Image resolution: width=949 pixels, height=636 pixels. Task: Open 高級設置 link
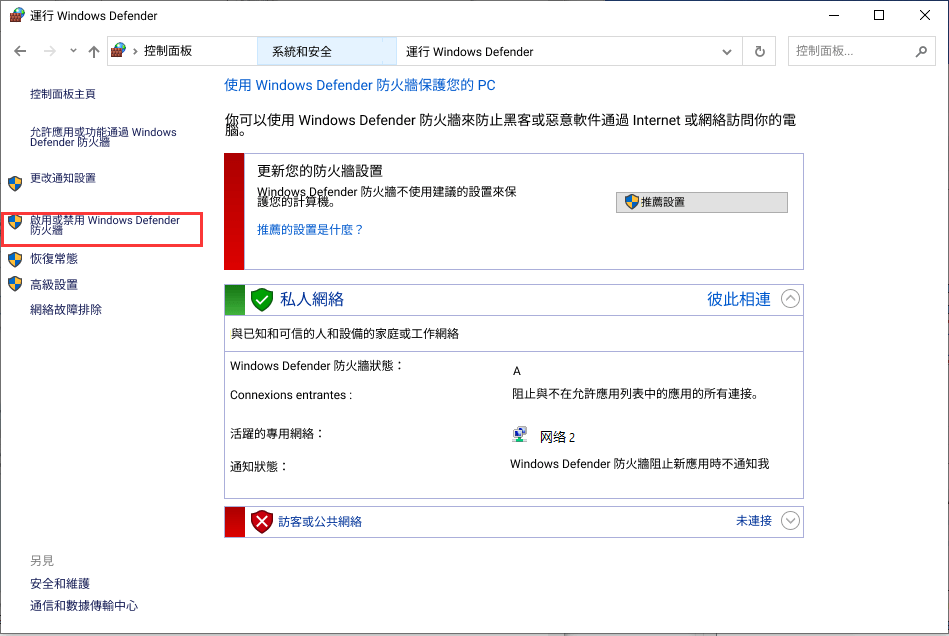pos(54,284)
